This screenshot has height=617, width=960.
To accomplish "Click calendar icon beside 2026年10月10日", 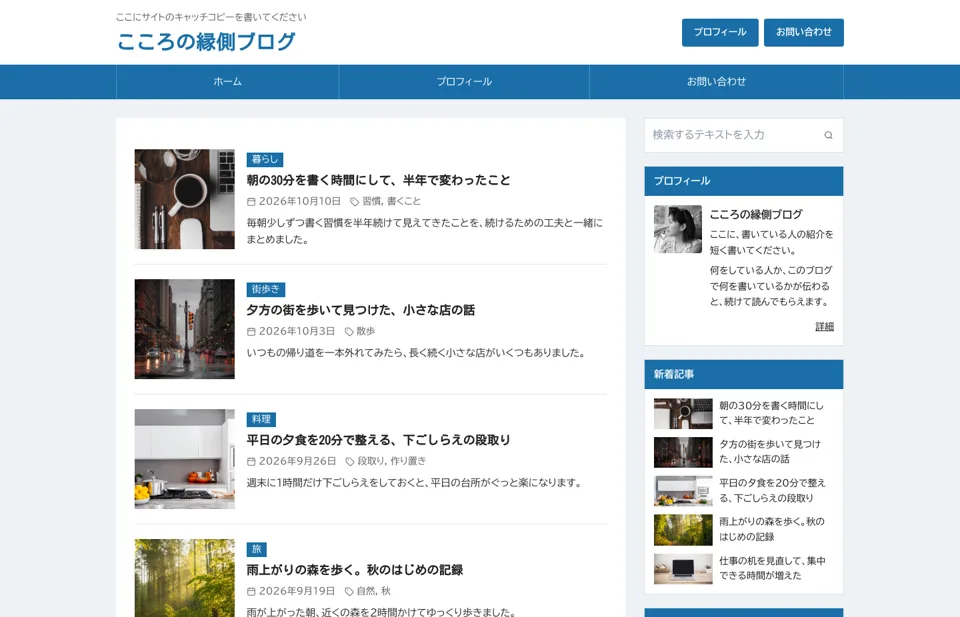I will tap(251, 201).
